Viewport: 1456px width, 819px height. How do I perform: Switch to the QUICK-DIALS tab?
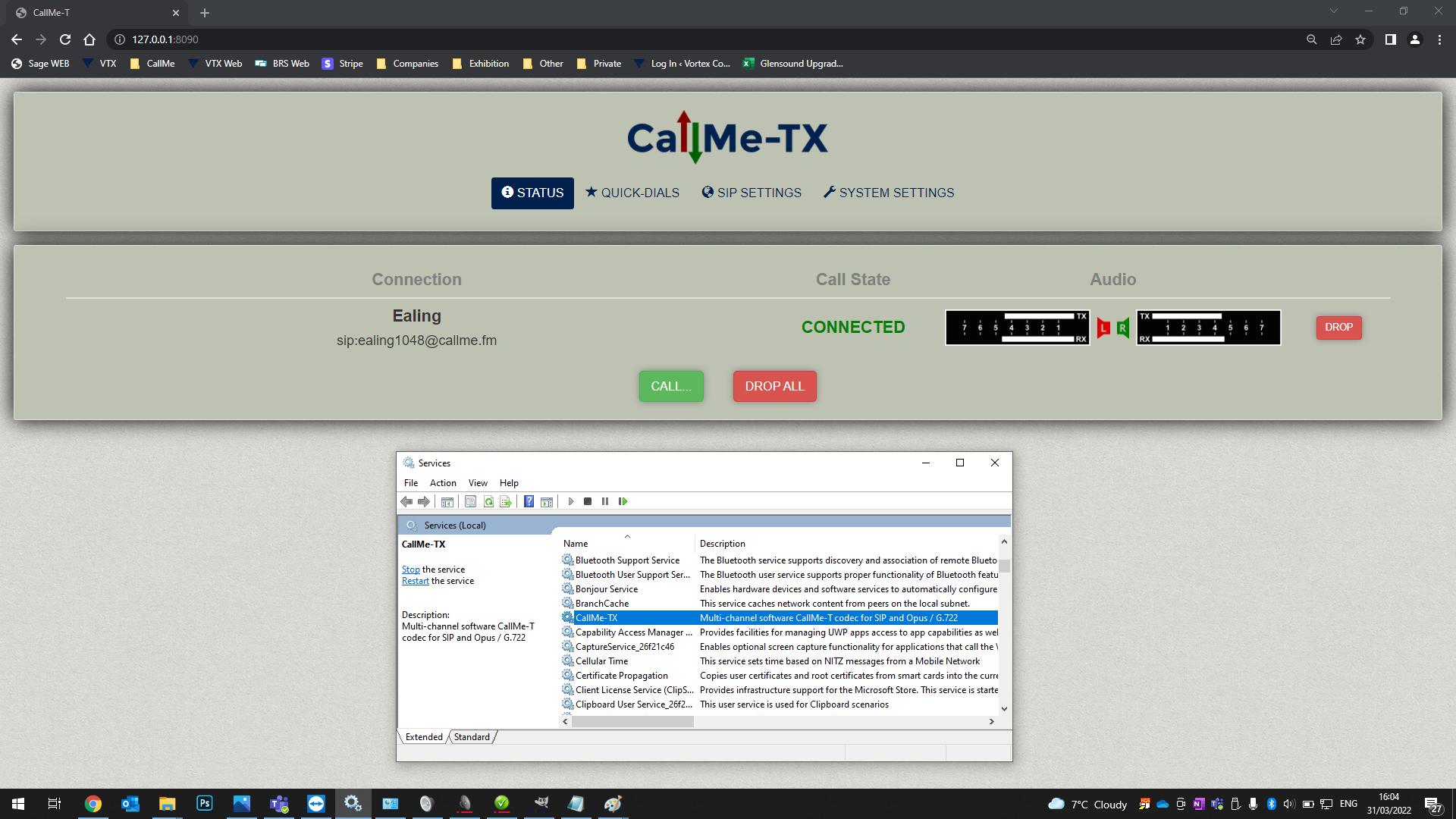[x=632, y=193]
